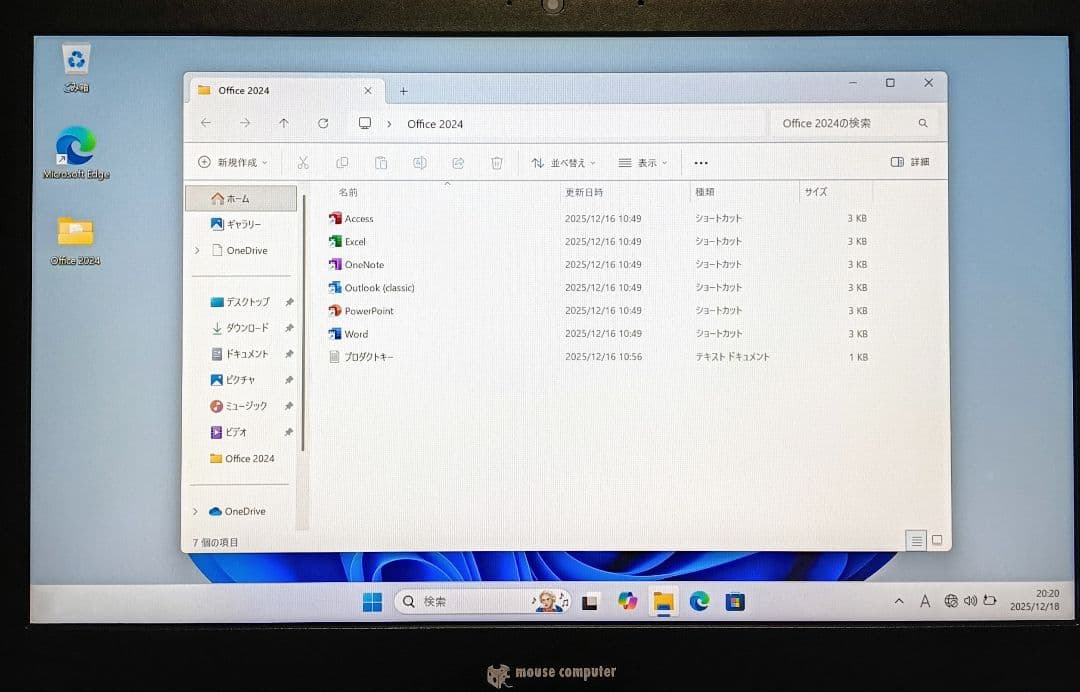Click the Delete trash icon in toolbar
1080x692 pixels.
[x=497, y=163]
